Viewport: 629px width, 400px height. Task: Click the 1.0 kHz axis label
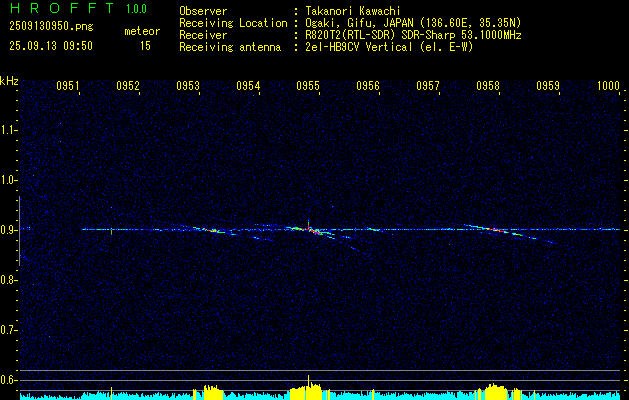[8, 180]
